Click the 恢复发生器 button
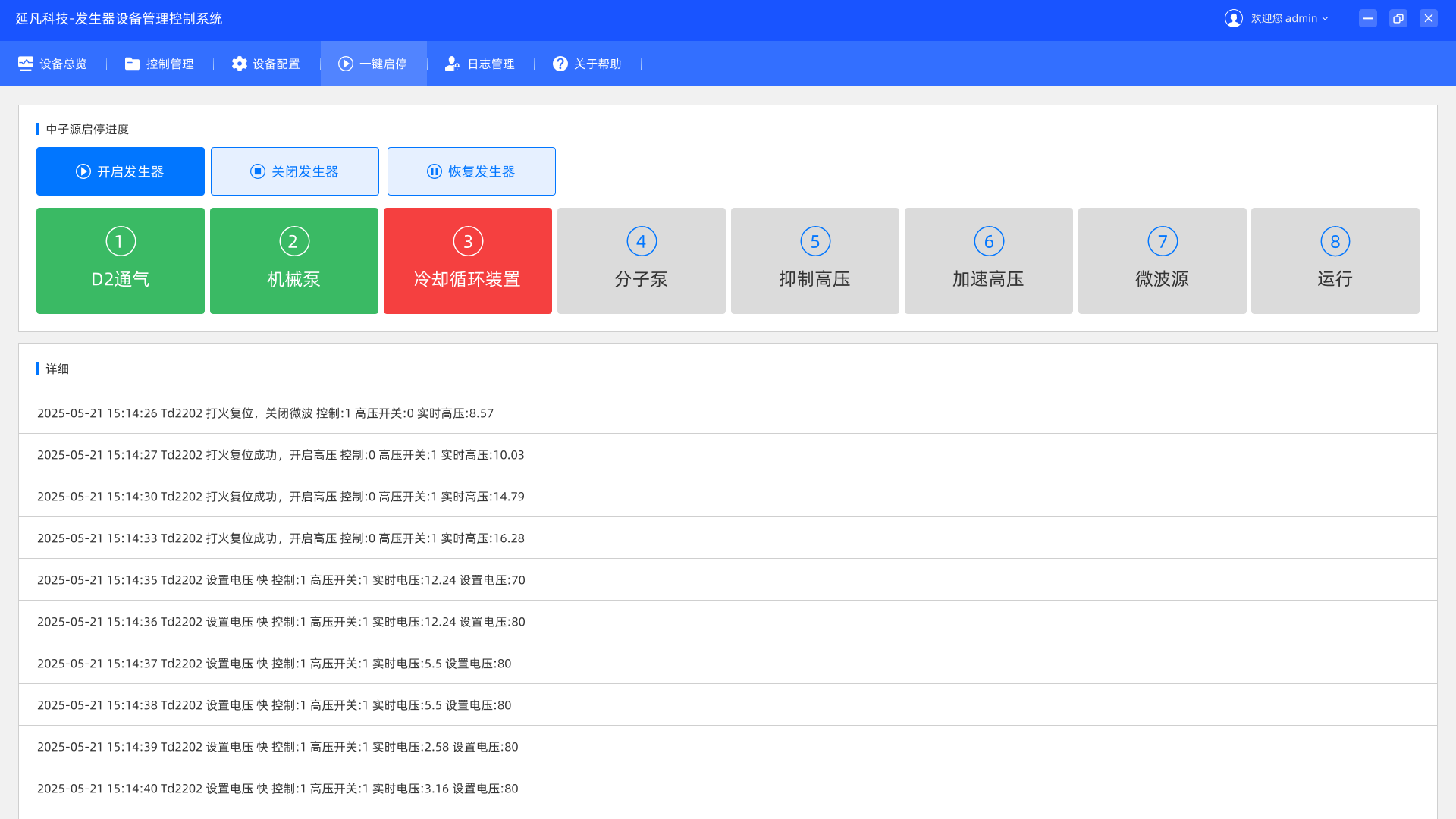The height and width of the screenshot is (819, 1456). (471, 171)
